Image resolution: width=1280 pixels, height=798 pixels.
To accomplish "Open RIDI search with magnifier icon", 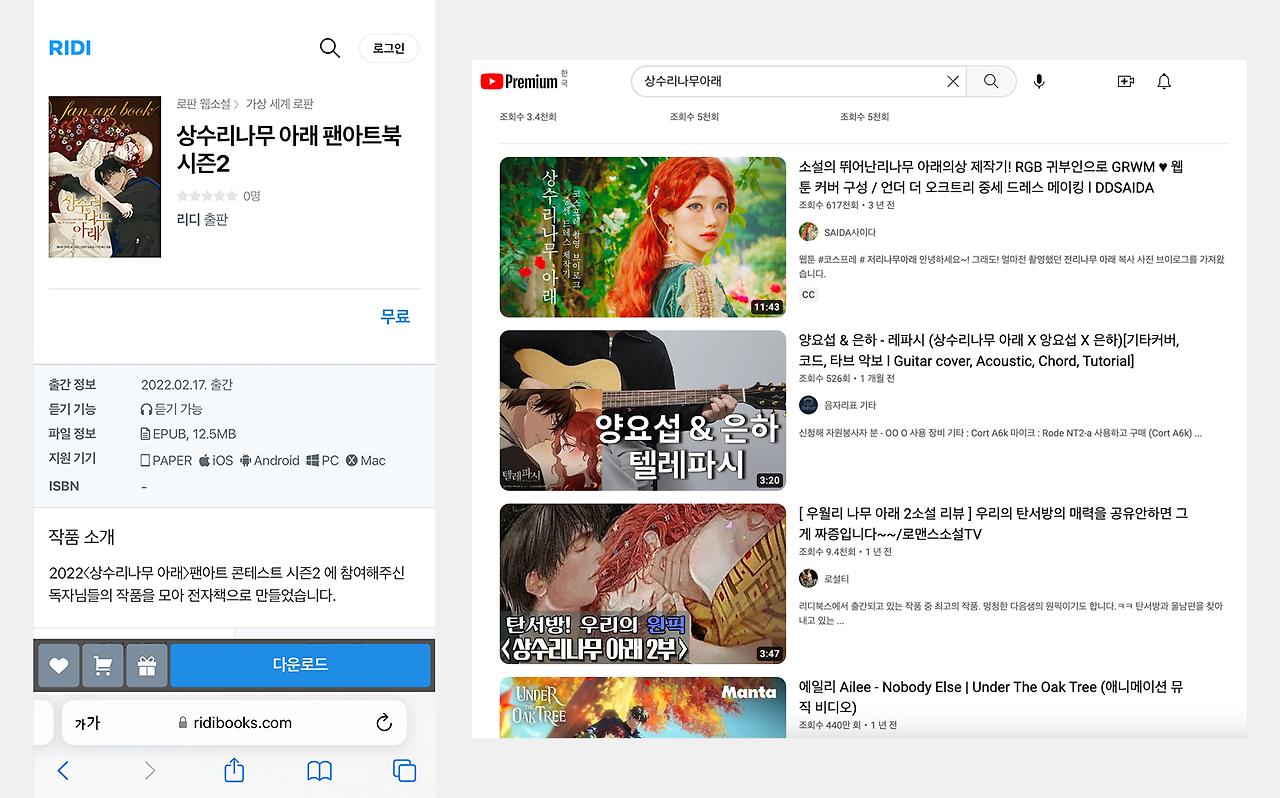I will point(329,47).
